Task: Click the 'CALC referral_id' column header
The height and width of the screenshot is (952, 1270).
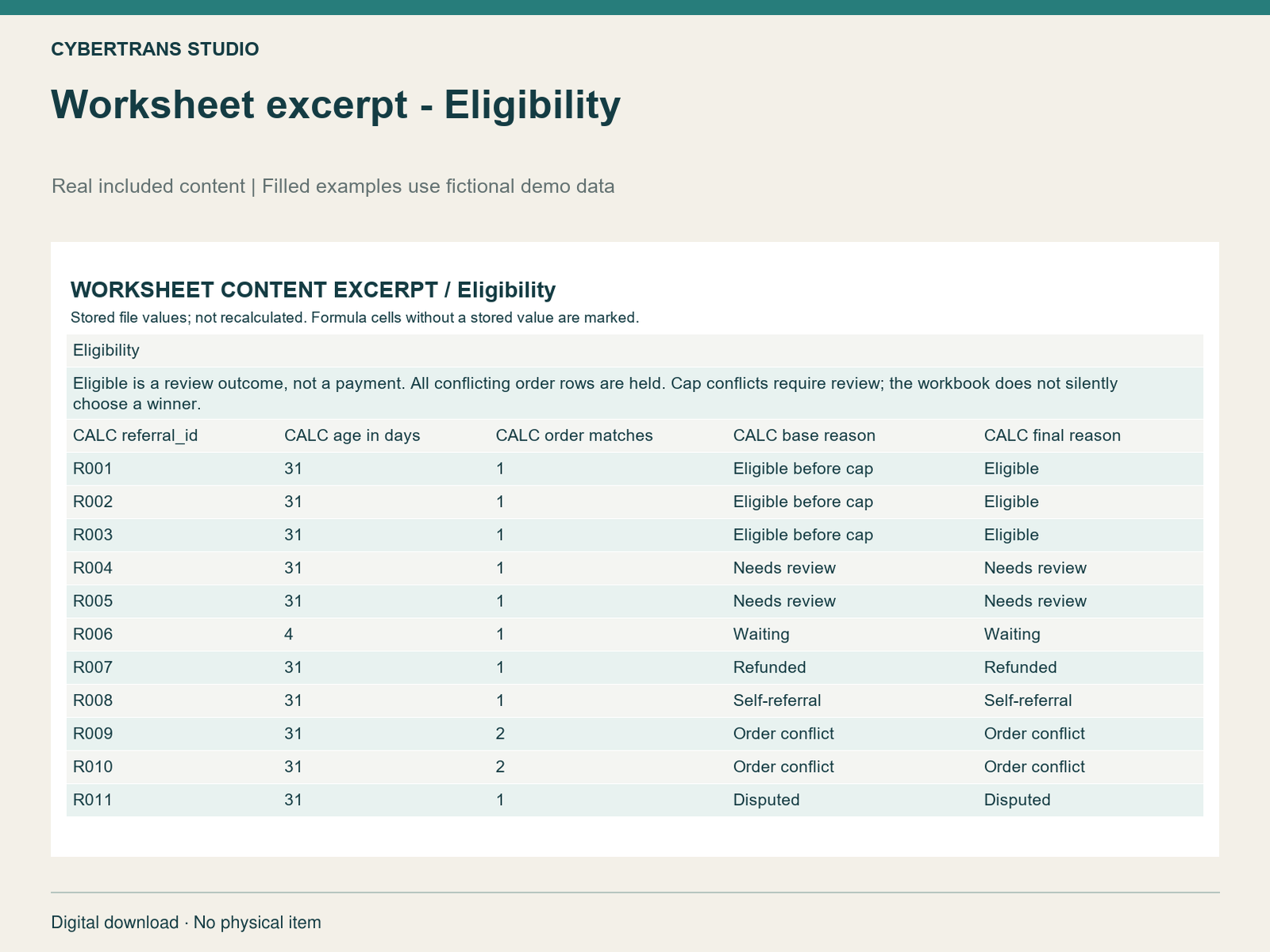Action: click(x=136, y=436)
